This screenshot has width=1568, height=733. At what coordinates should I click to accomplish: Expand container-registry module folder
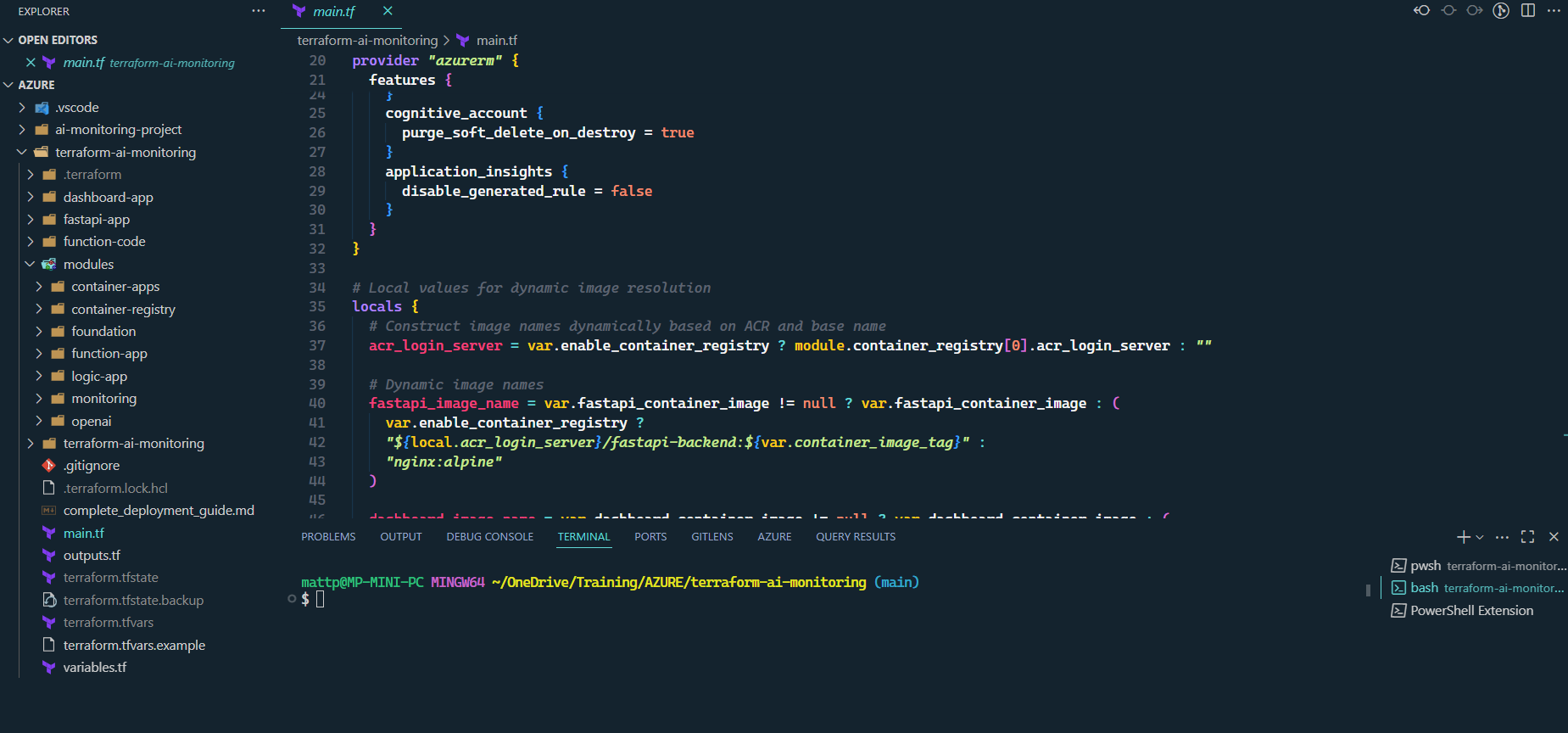(x=39, y=310)
